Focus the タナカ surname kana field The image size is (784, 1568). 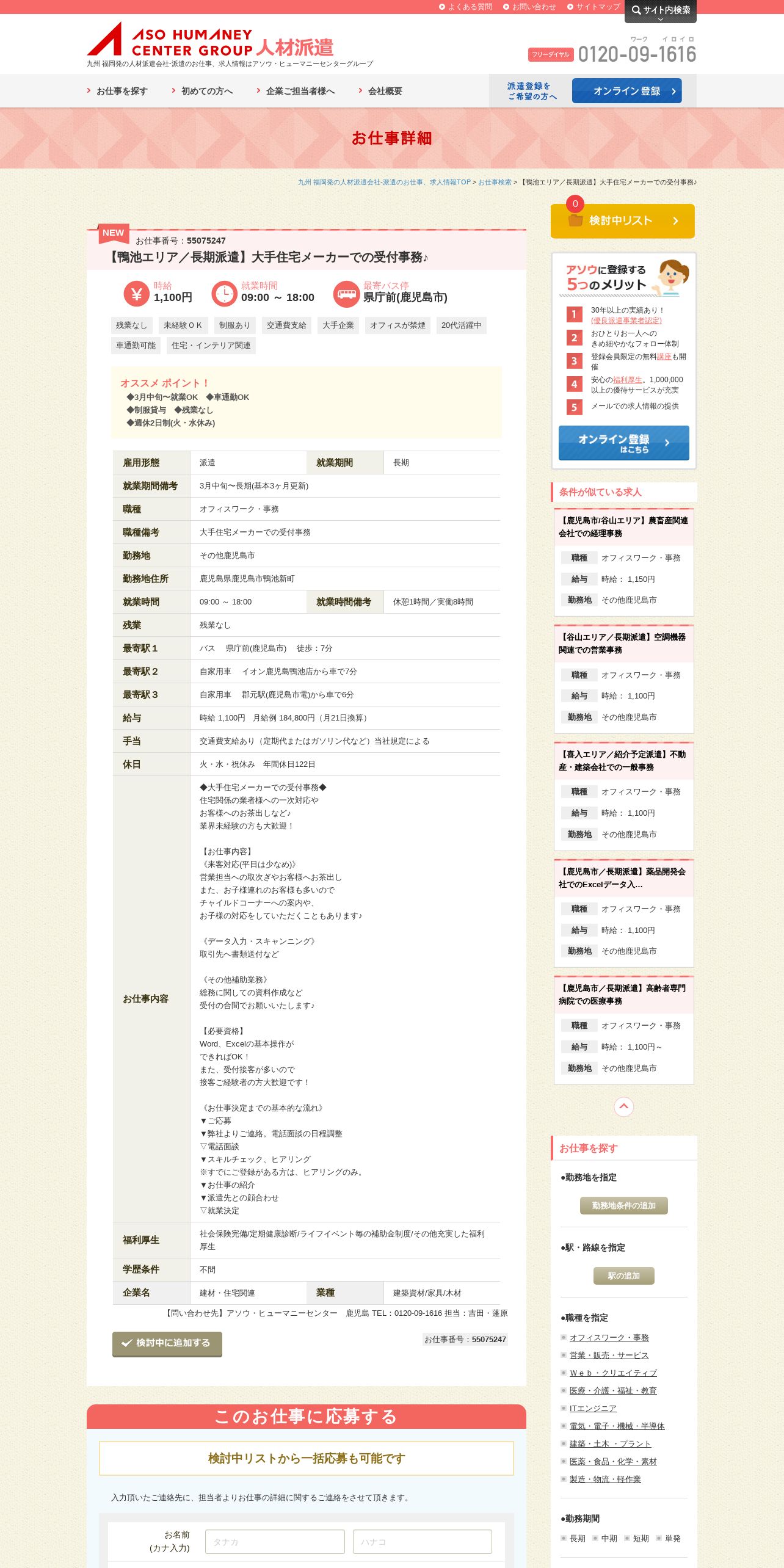coord(275,1542)
